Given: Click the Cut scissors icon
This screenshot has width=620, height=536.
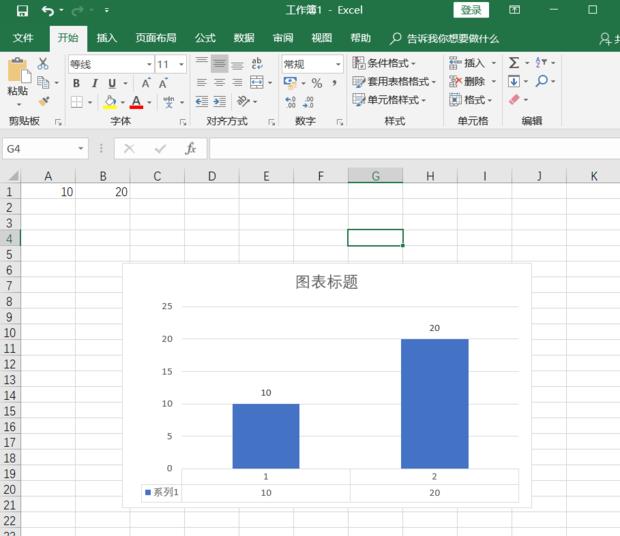Looking at the screenshot, I should [x=43, y=63].
